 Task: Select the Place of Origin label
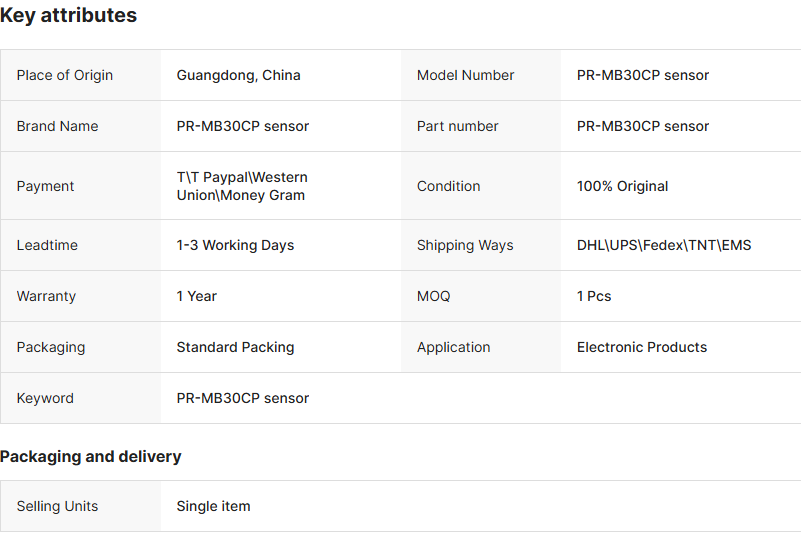[65, 75]
